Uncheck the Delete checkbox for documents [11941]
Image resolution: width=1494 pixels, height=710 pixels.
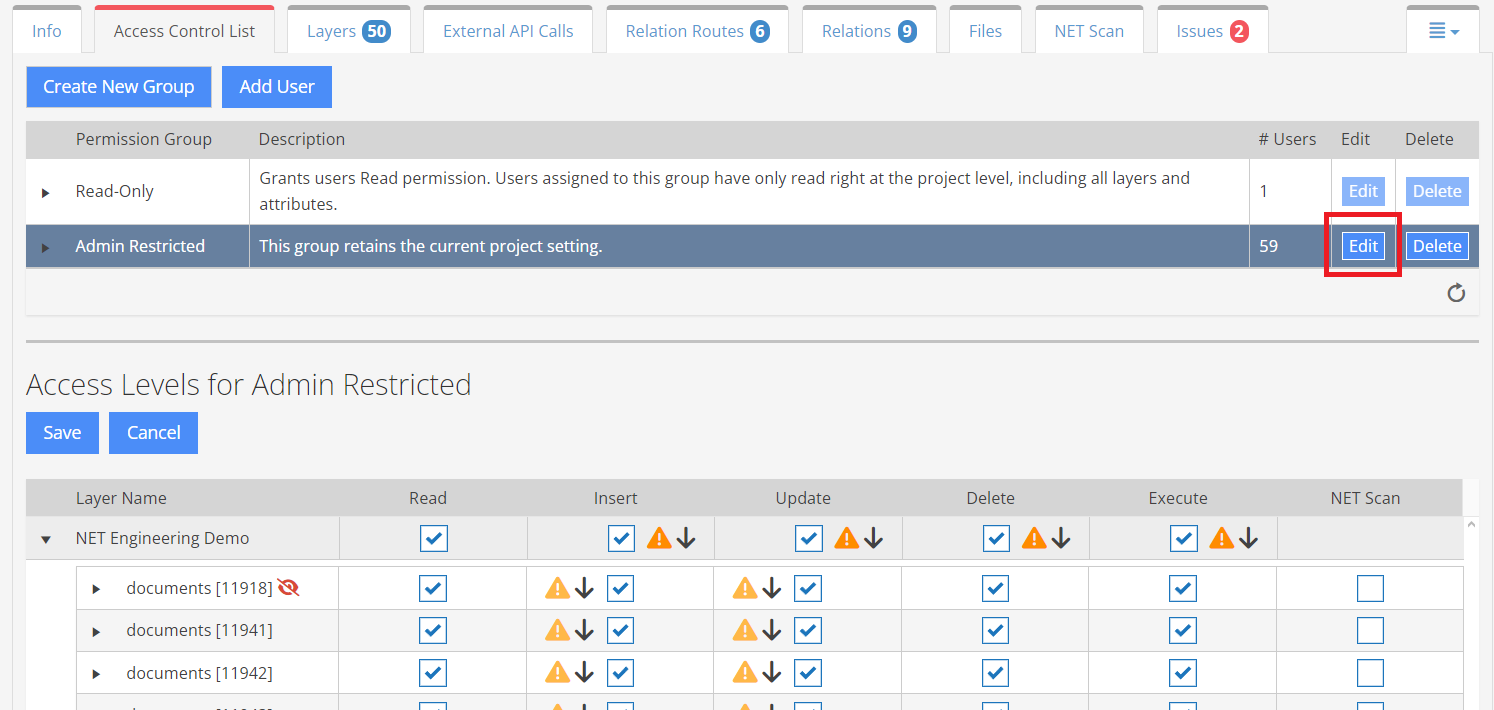coord(995,630)
